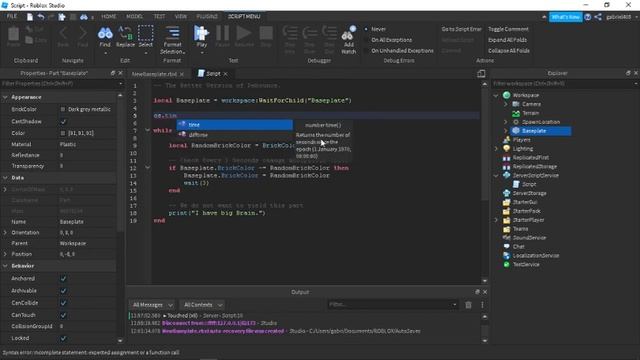
Task: Click the Find binoculars icon
Action: [x=105, y=33]
